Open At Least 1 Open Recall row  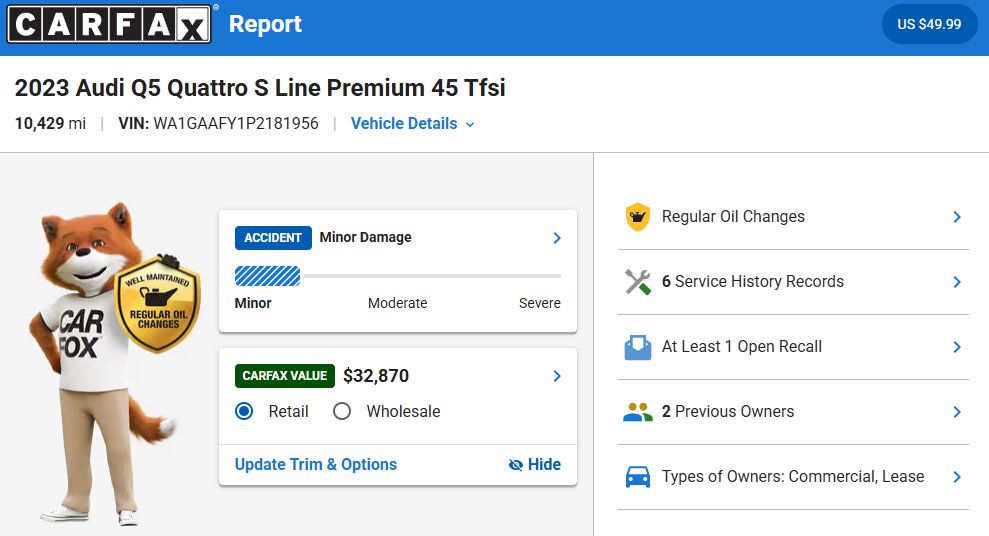(793, 347)
